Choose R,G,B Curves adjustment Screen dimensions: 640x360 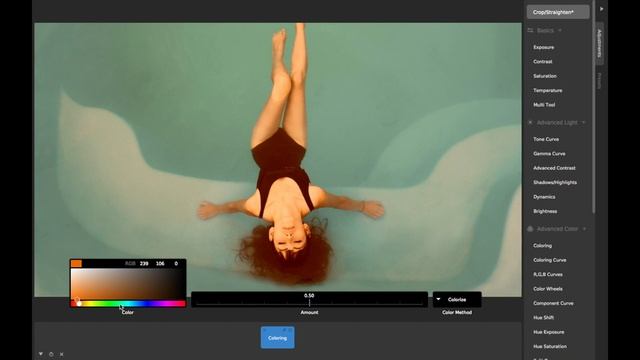pos(548,274)
